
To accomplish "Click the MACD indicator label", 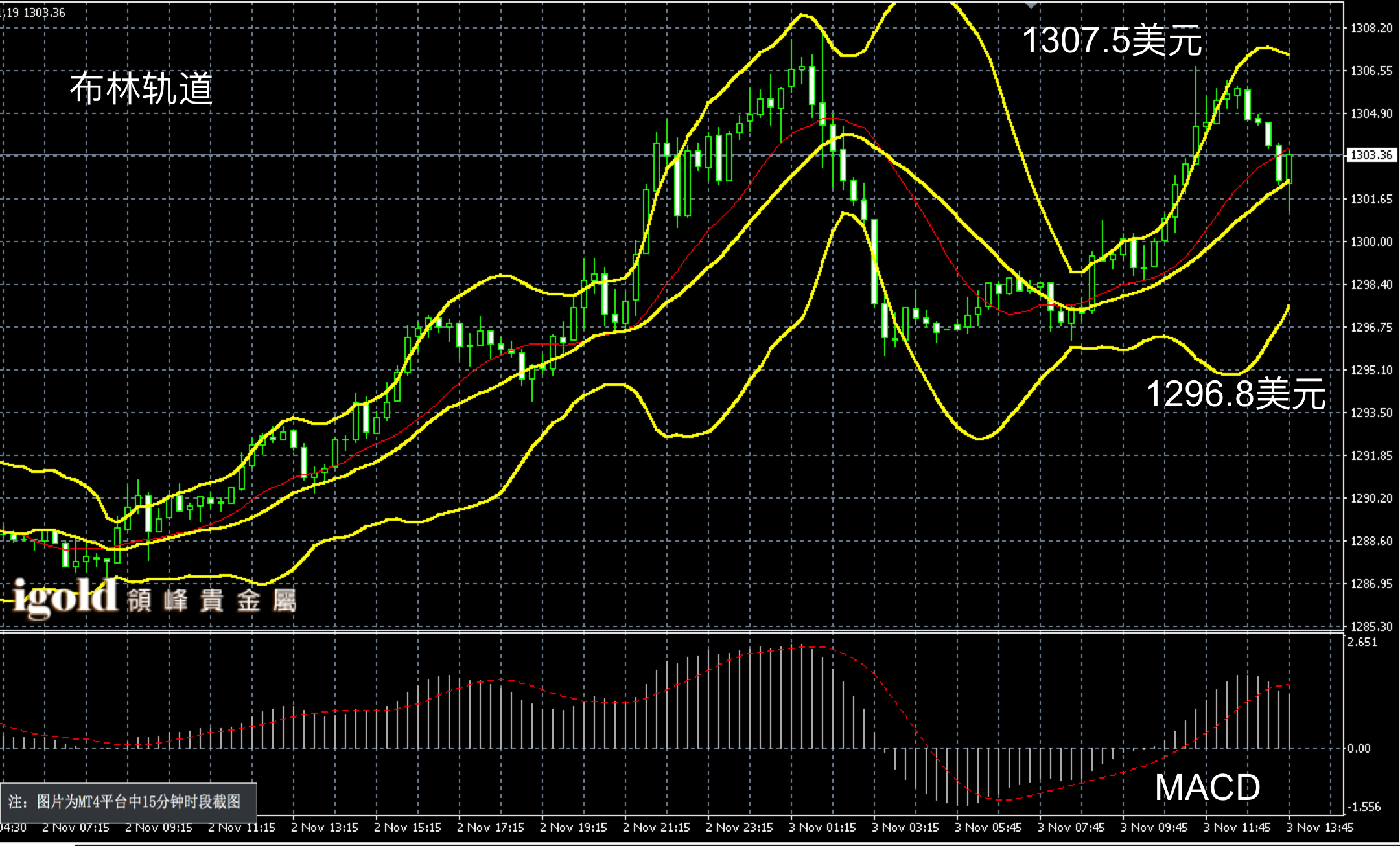I will [1207, 788].
